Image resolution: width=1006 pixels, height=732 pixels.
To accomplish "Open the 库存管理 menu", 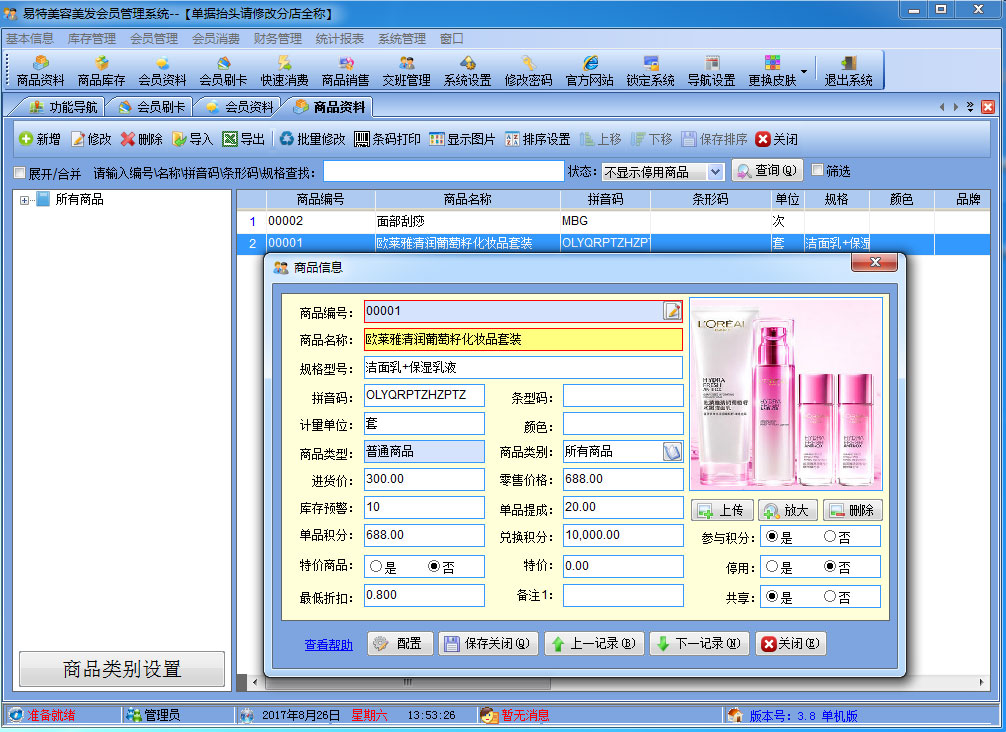I will (x=92, y=38).
